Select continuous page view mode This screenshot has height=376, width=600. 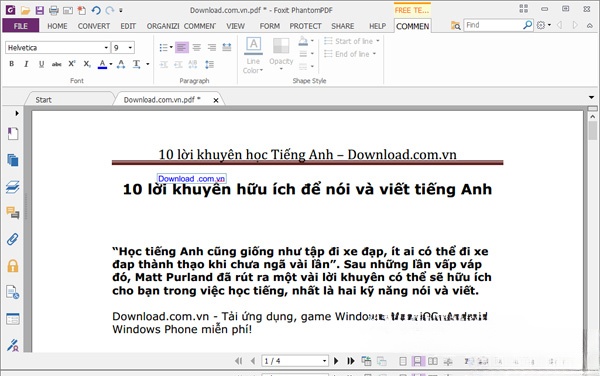click(417, 361)
